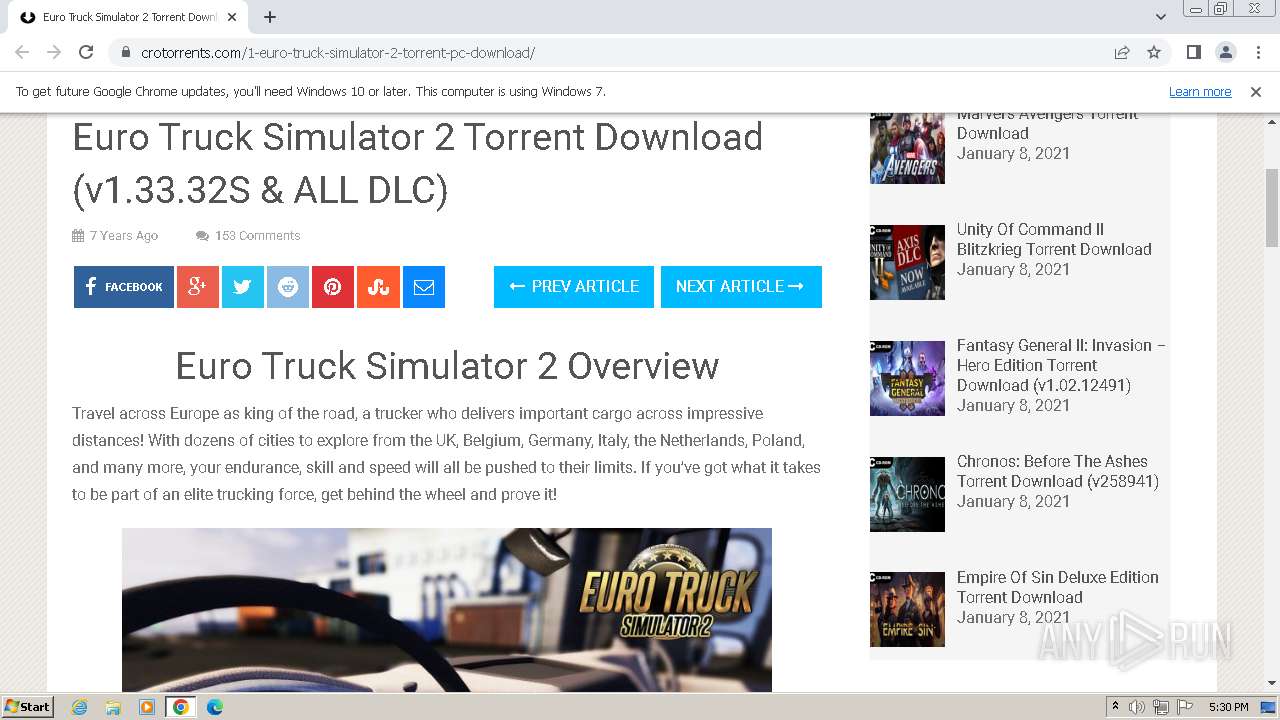The height and width of the screenshot is (720, 1280).
Task: Go to NEXT ARTICLE
Action: [741, 287]
